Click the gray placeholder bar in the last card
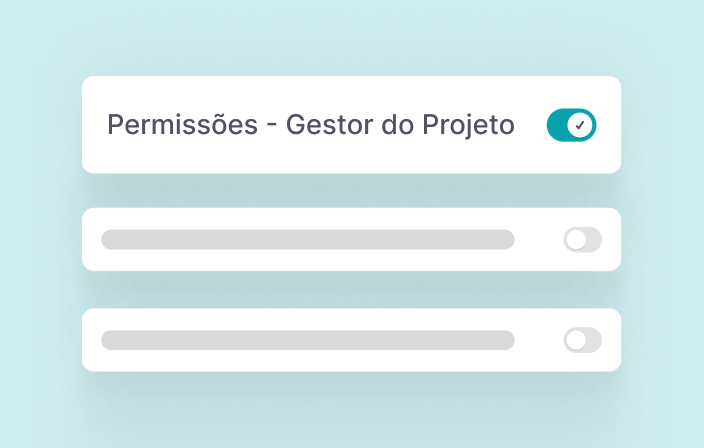 click(x=308, y=340)
